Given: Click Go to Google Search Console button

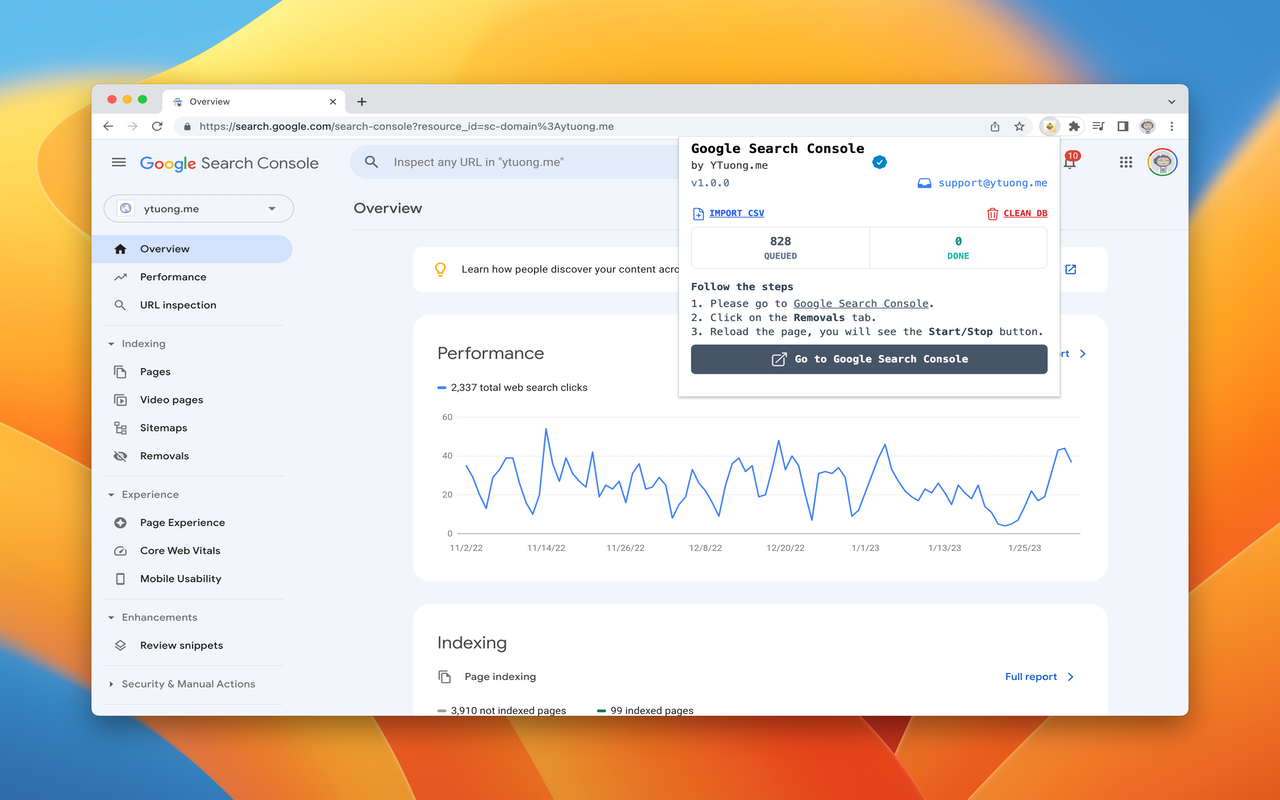Looking at the screenshot, I should click(869, 359).
